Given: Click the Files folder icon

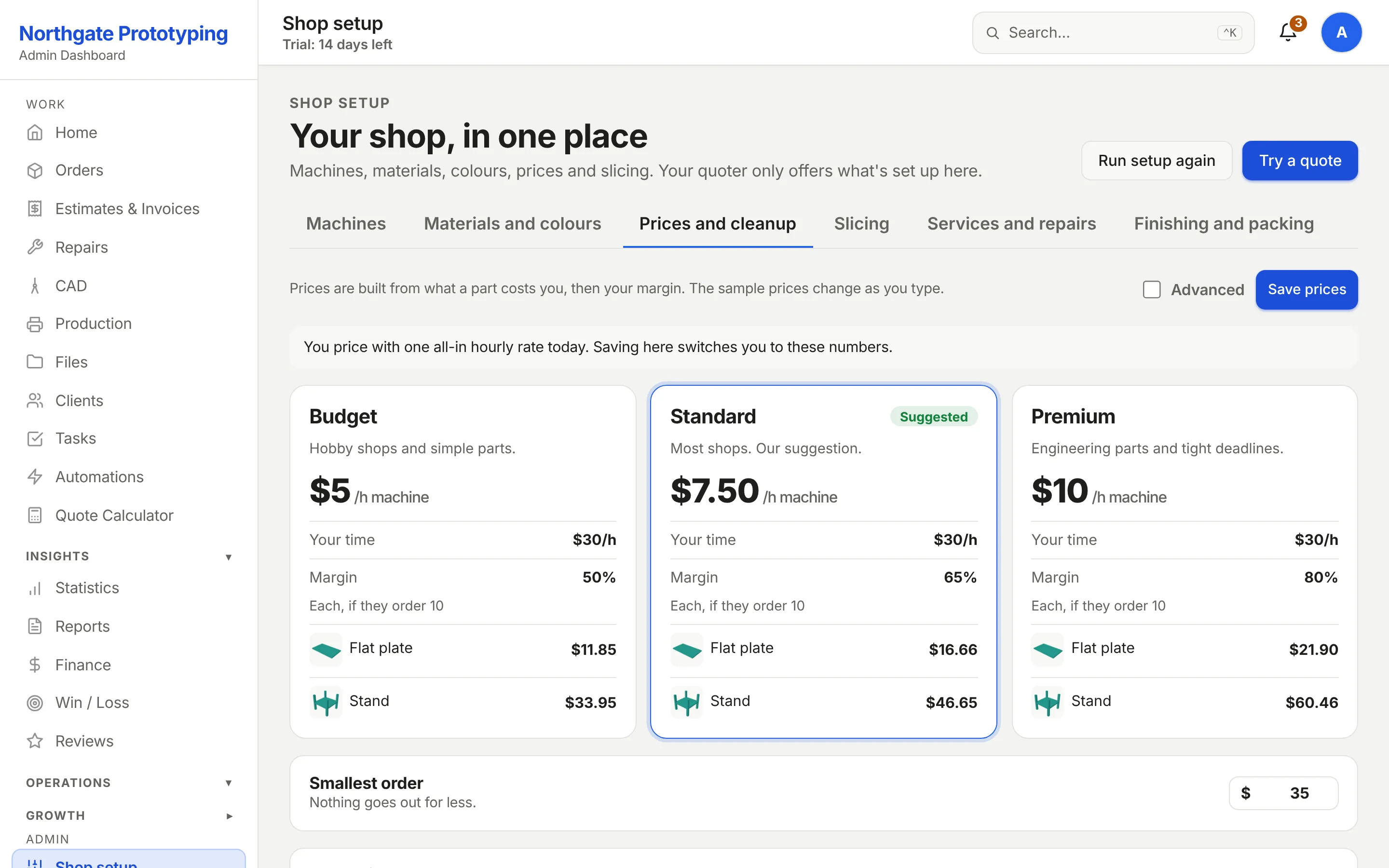Looking at the screenshot, I should coord(35,362).
